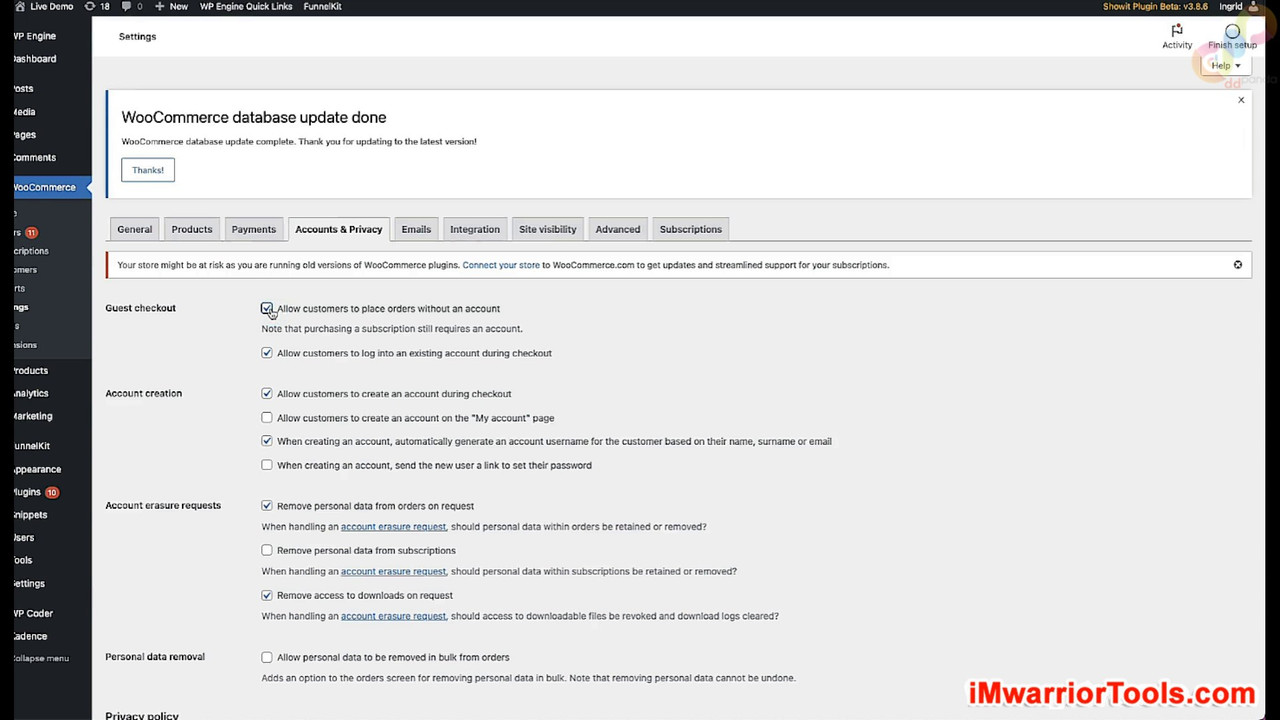Toggle Remove access to downloads on request
1280x720 pixels.
[267, 595]
